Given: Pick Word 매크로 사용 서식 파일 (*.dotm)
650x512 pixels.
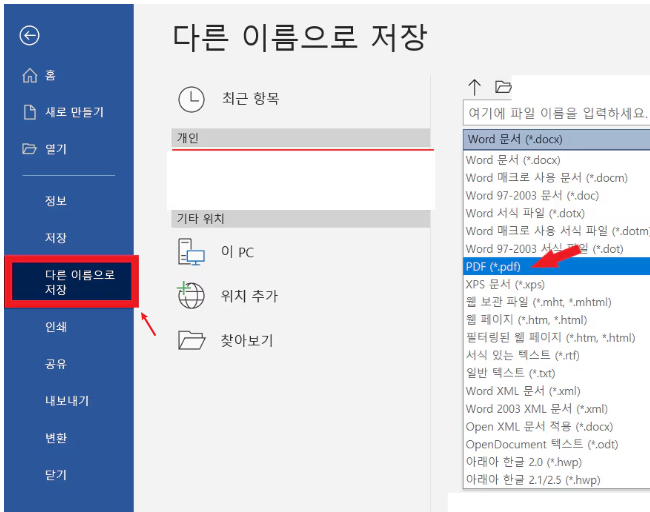Looking at the screenshot, I should [556, 231].
